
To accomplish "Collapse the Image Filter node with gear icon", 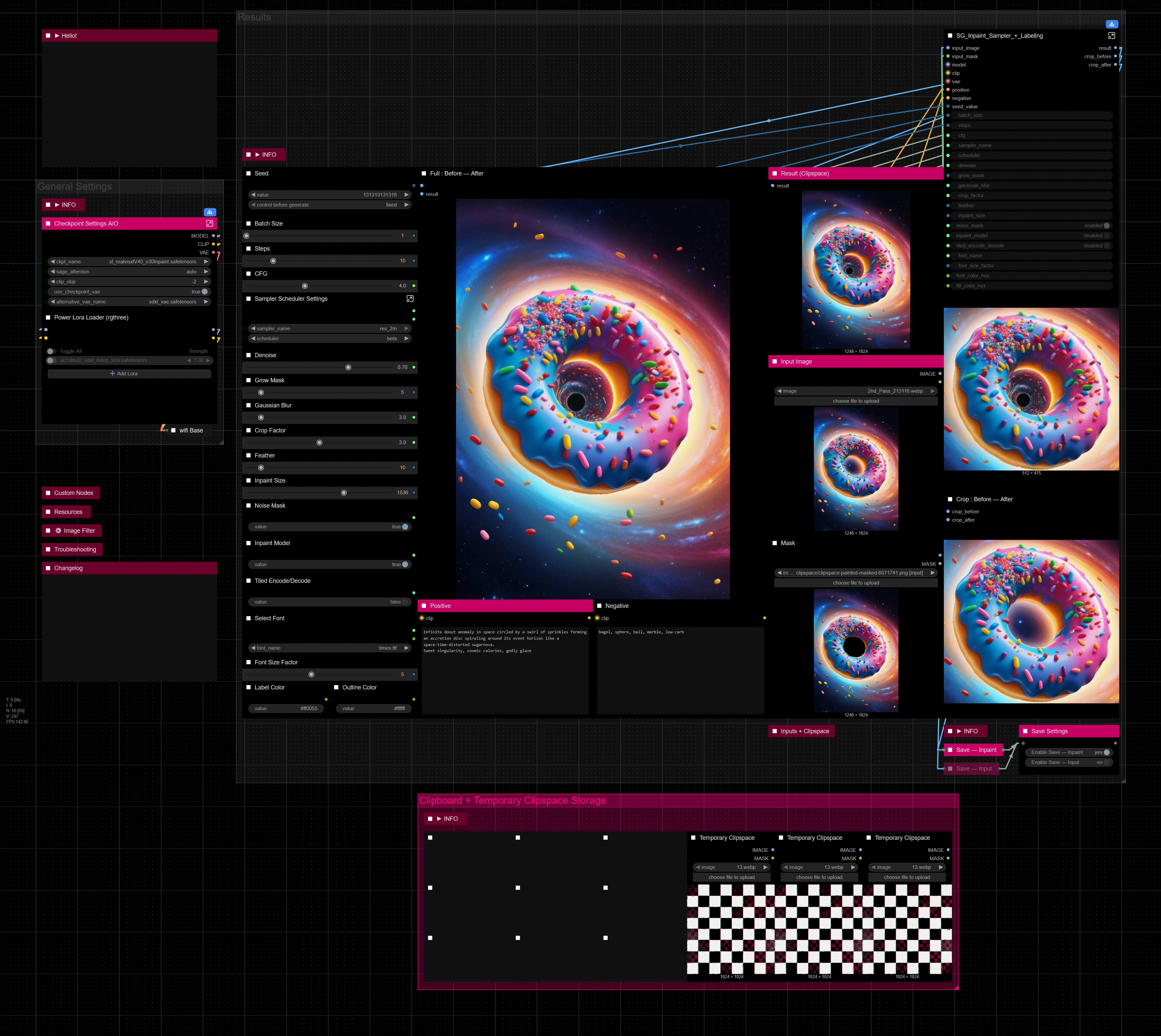I will pyautogui.click(x=48, y=530).
